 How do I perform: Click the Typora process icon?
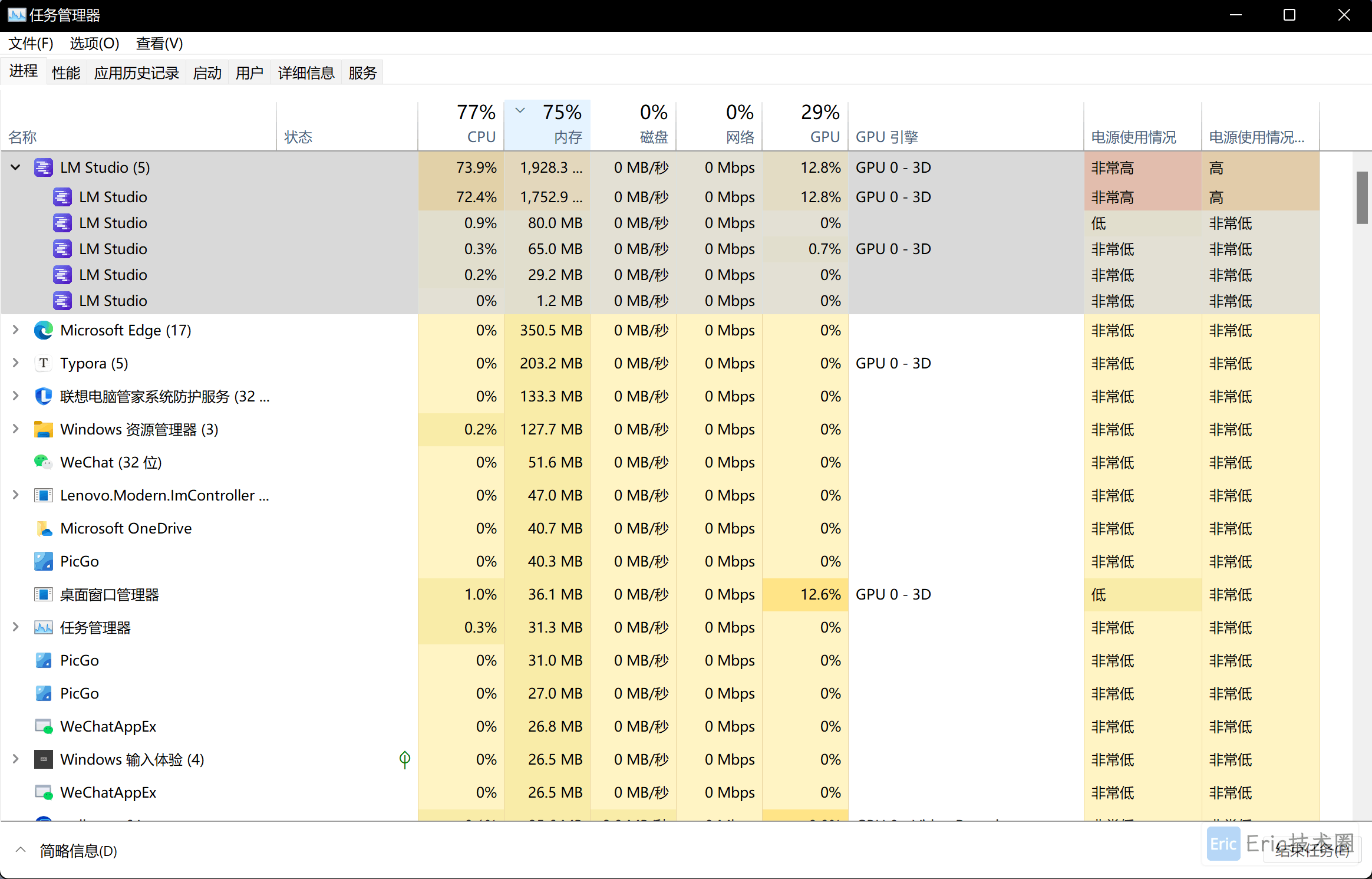click(x=44, y=363)
